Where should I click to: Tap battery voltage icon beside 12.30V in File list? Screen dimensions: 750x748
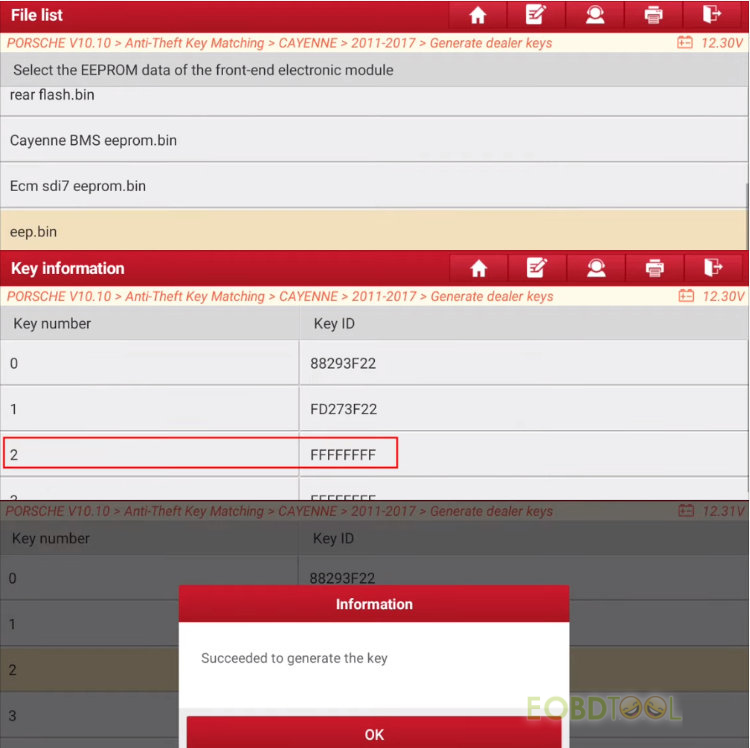(x=685, y=43)
